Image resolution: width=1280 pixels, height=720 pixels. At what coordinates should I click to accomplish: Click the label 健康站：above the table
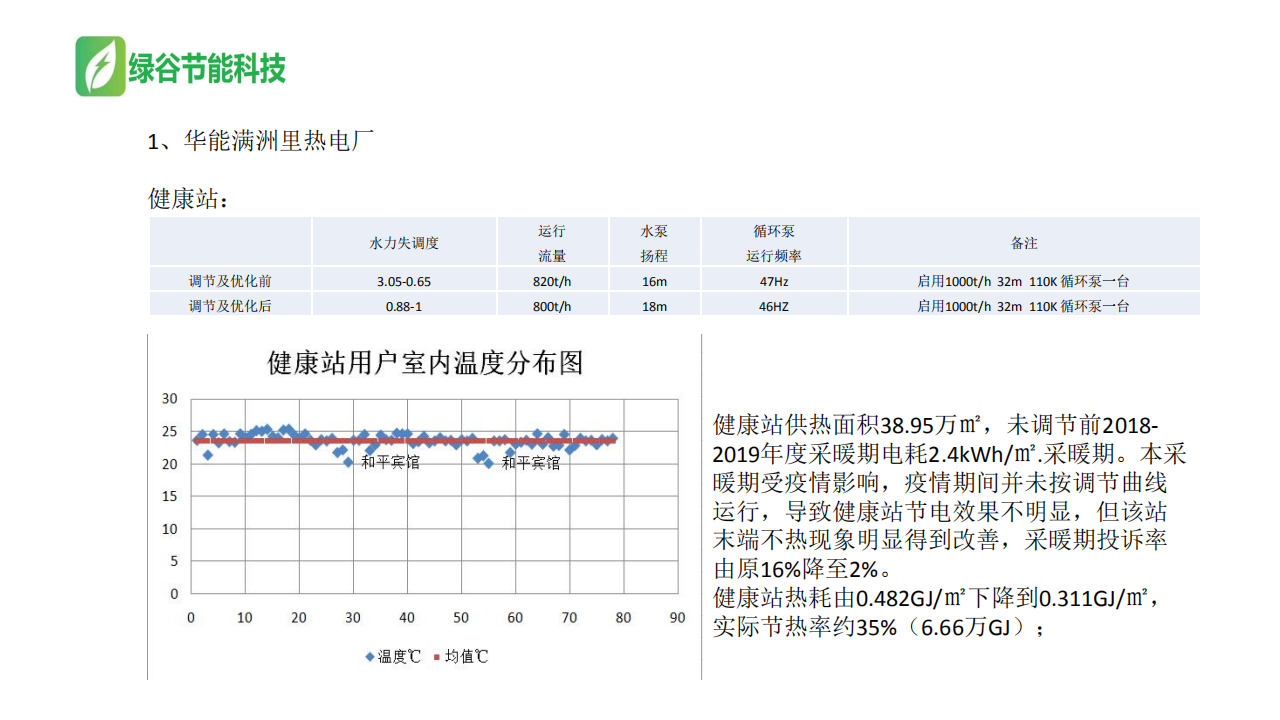pyautogui.click(x=189, y=199)
